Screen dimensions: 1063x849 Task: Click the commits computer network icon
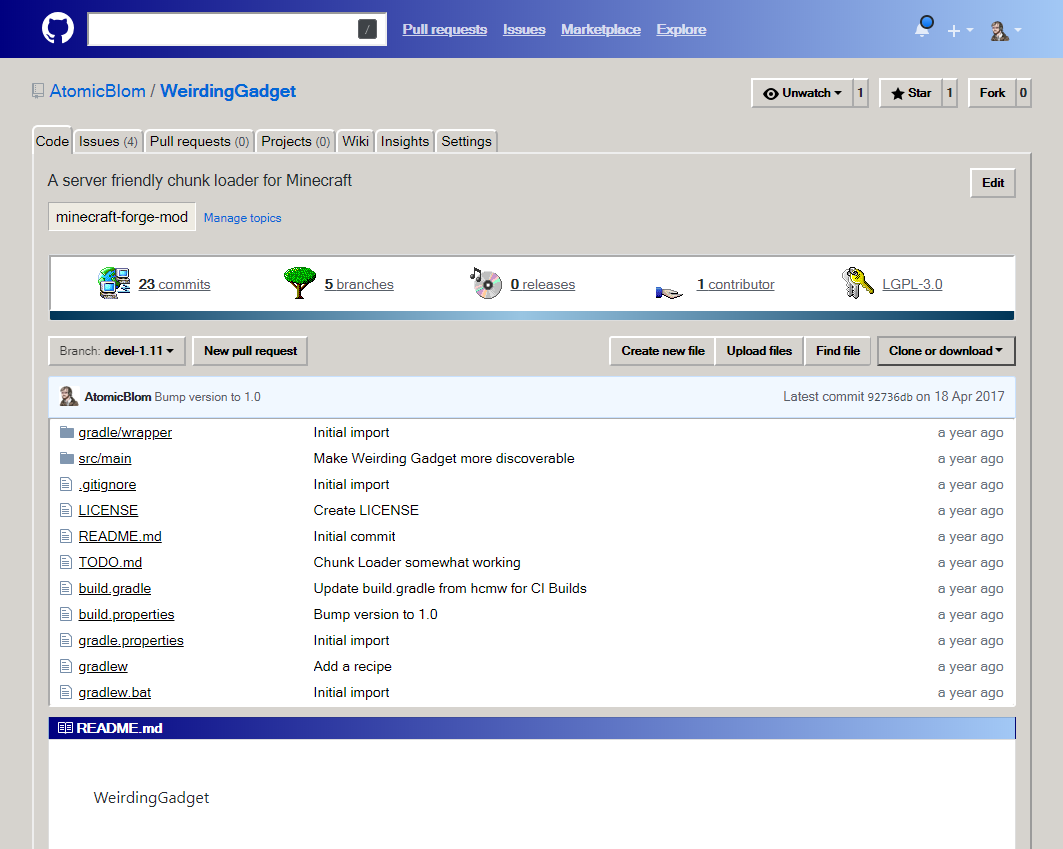pyautogui.click(x=114, y=283)
